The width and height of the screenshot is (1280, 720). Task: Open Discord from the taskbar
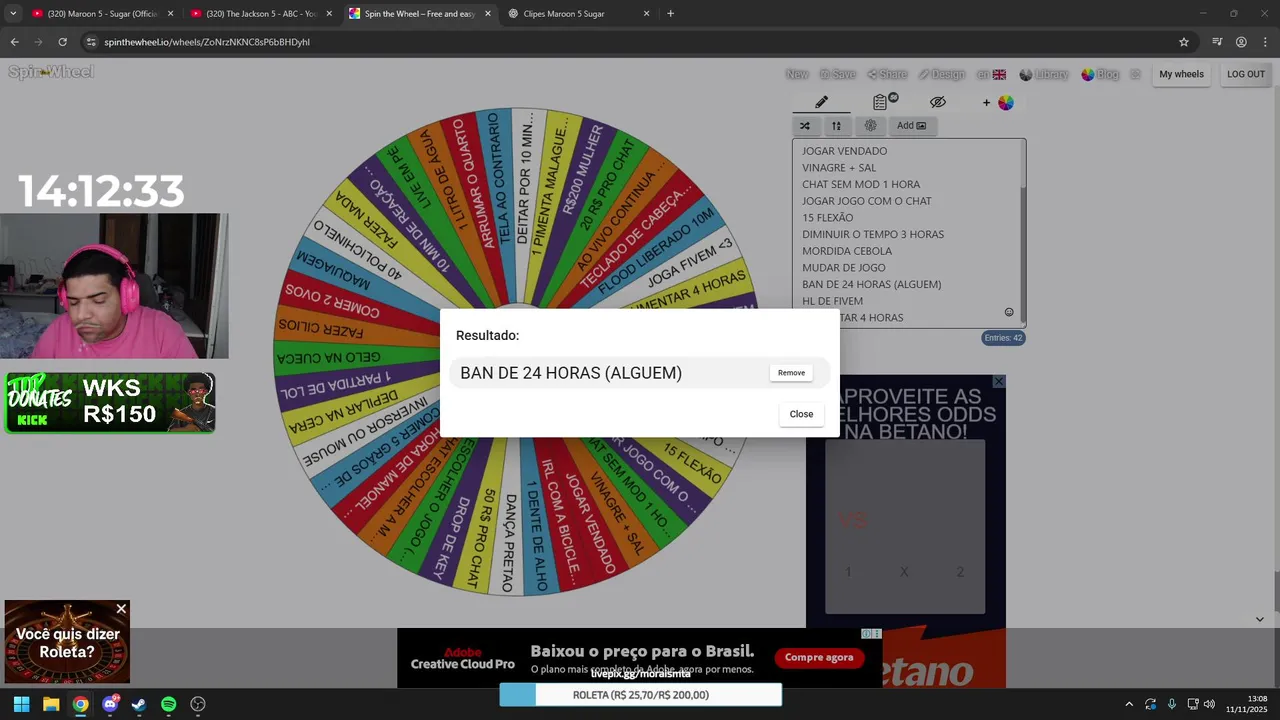coord(110,704)
